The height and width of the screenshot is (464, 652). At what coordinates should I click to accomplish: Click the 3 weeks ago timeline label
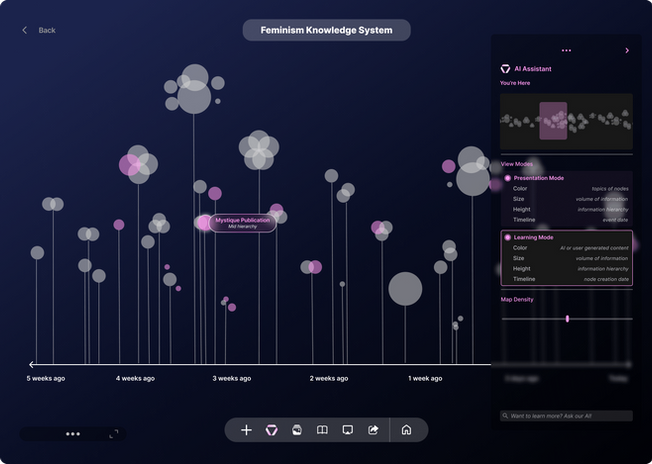pyautogui.click(x=232, y=378)
